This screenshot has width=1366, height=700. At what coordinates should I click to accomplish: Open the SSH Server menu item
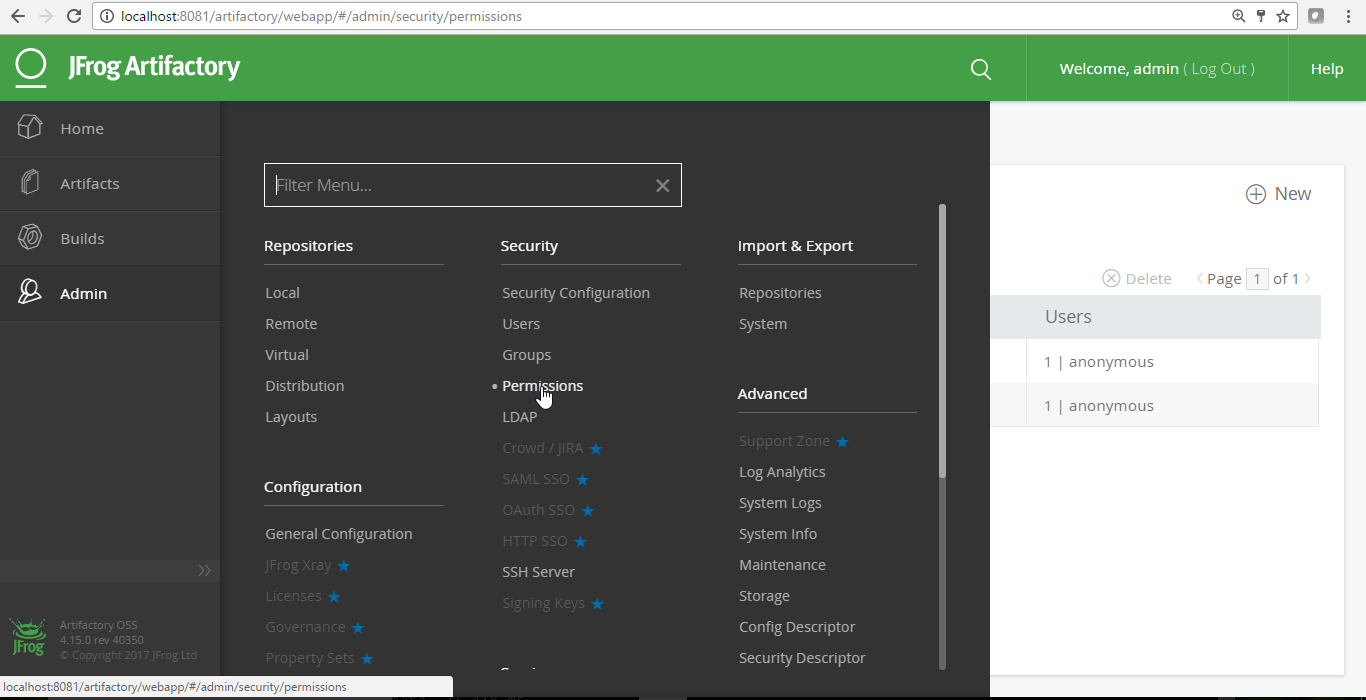pos(539,572)
